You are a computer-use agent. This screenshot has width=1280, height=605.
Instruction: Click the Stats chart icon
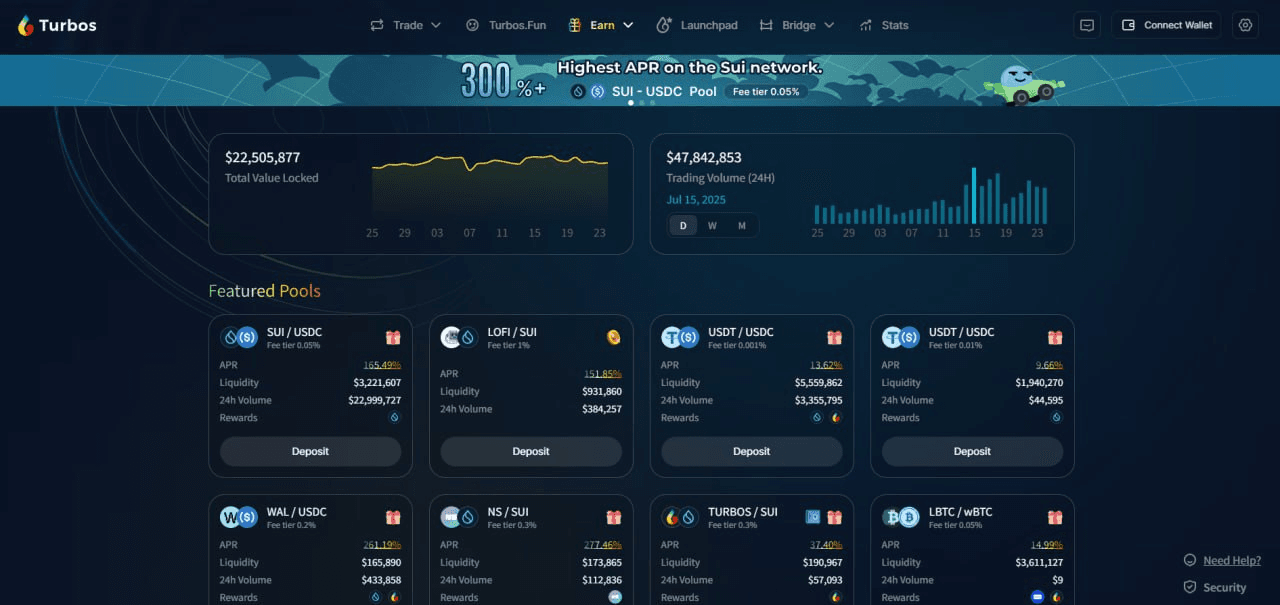(x=865, y=25)
